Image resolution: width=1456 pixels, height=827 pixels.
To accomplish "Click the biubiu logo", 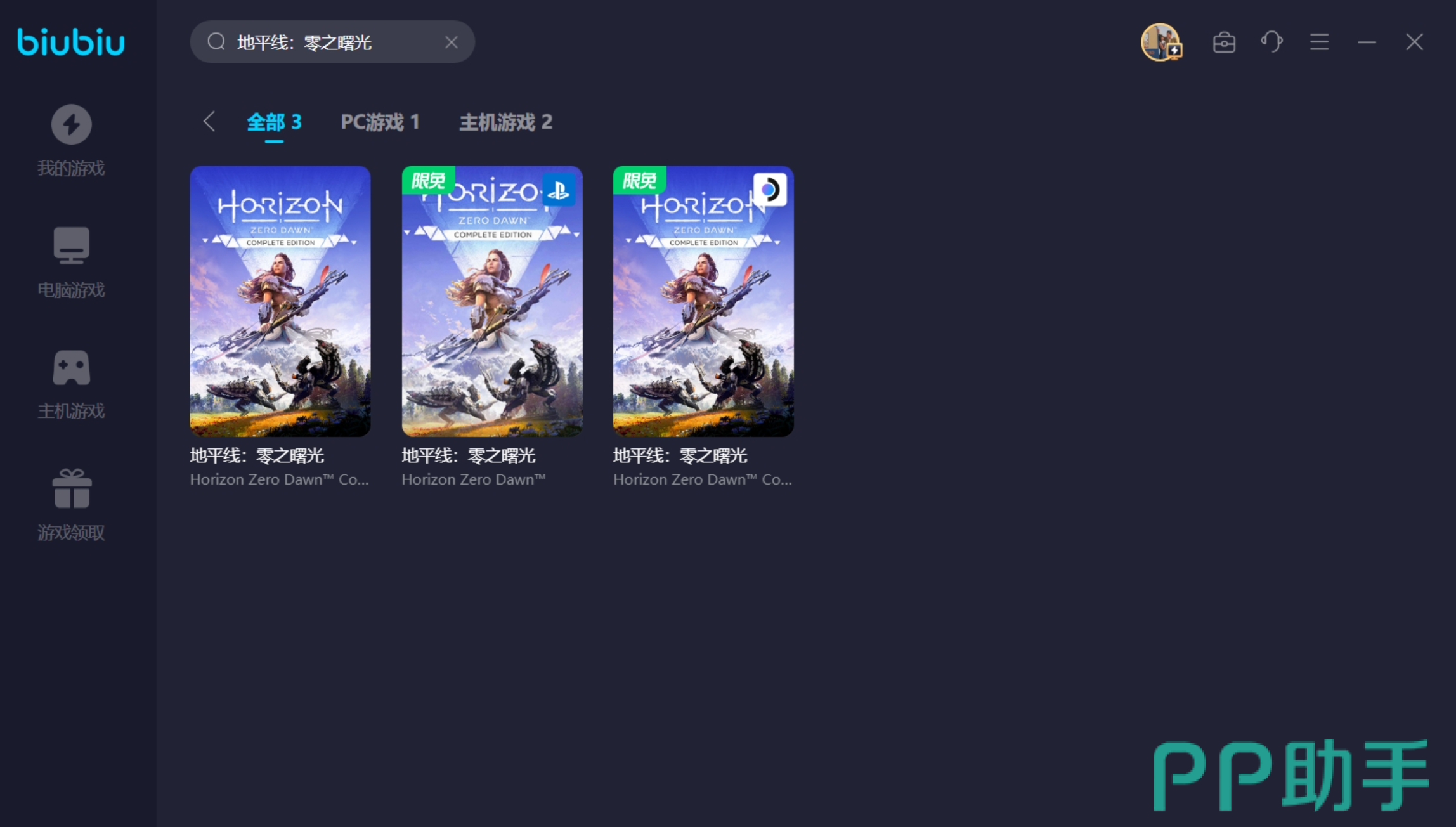I will coord(71,42).
